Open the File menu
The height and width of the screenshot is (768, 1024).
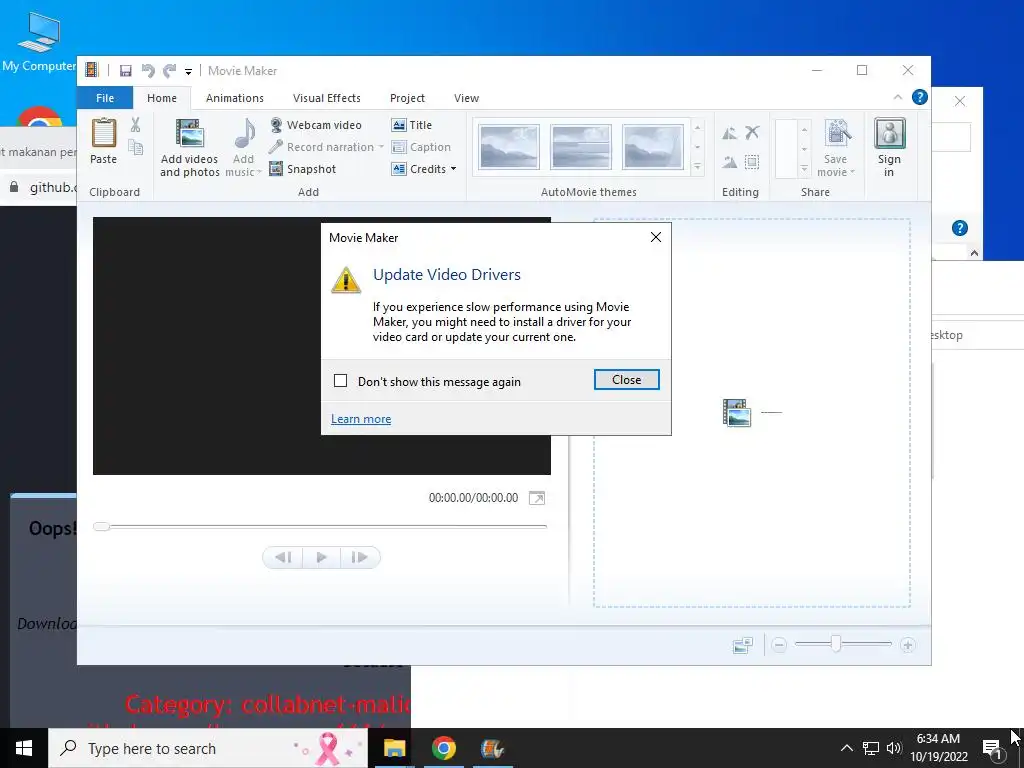[x=105, y=98]
